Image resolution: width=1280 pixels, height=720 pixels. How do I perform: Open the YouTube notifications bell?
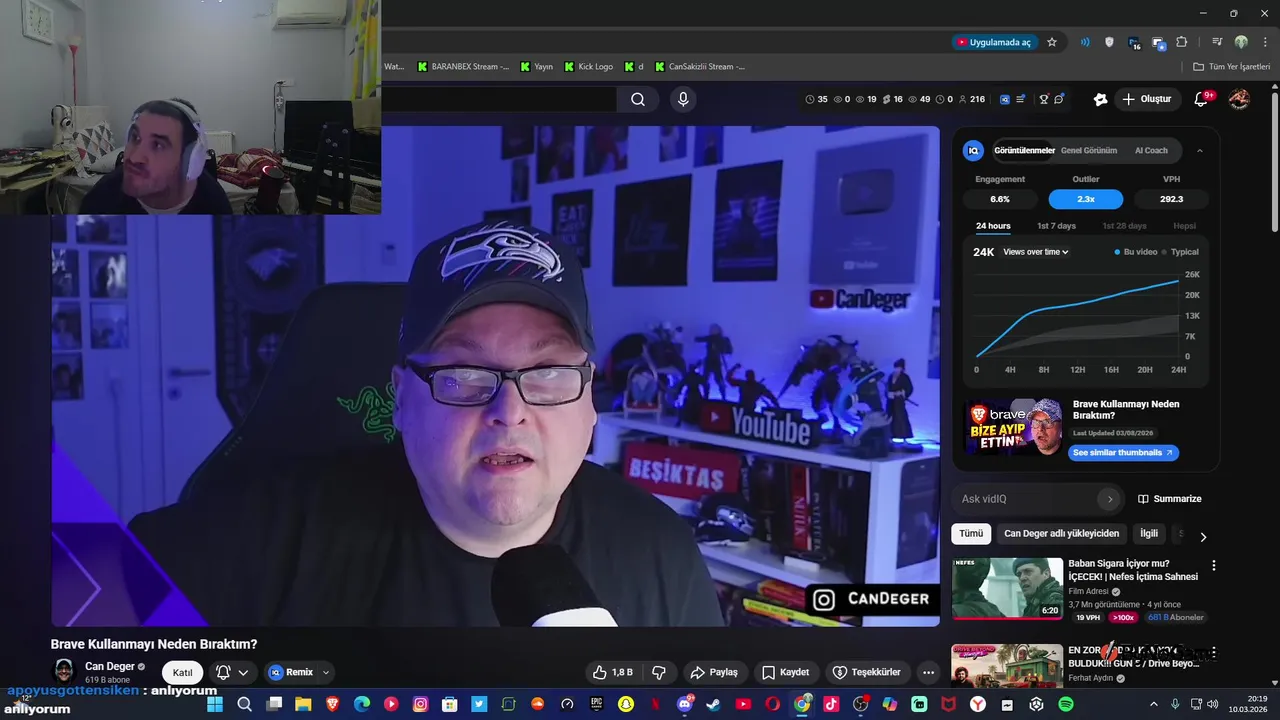[1202, 99]
